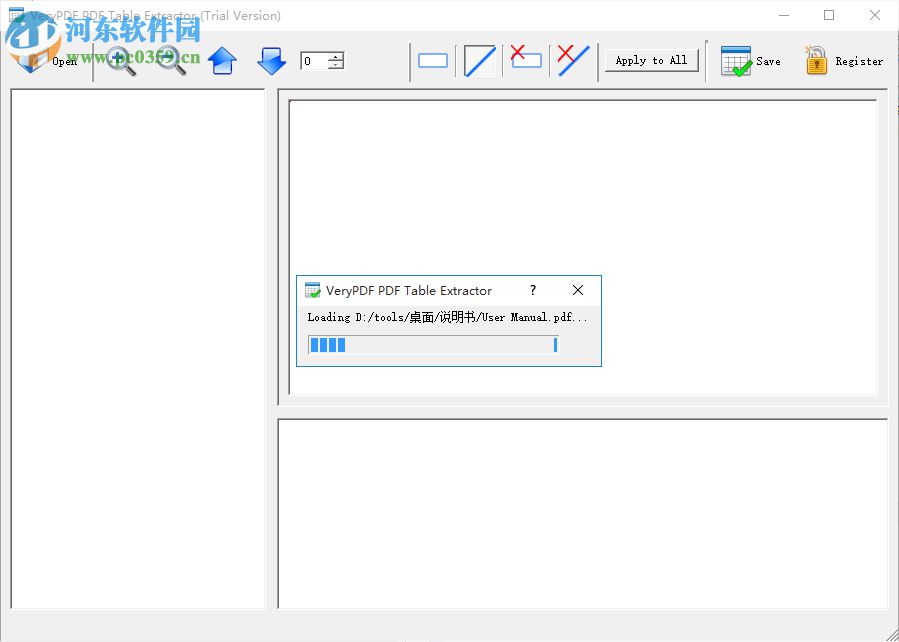Open help via the question mark in dialog

pyautogui.click(x=533, y=290)
